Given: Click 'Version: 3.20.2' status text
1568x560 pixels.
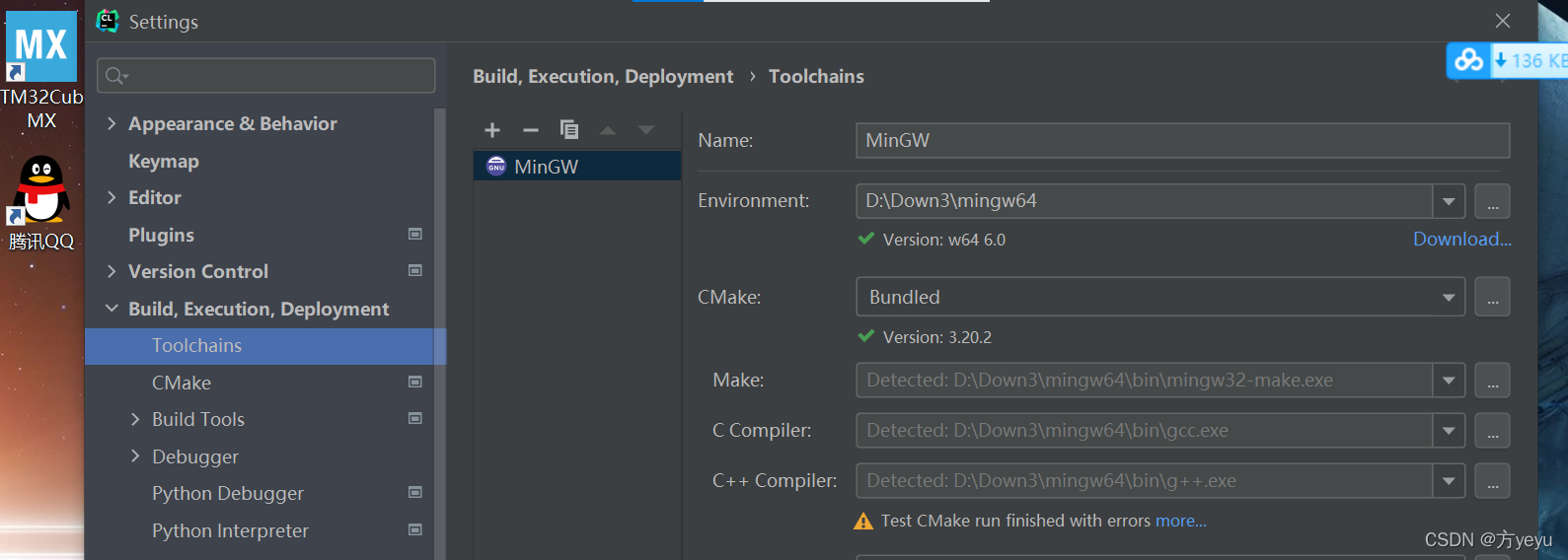Looking at the screenshot, I should click(936, 337).
